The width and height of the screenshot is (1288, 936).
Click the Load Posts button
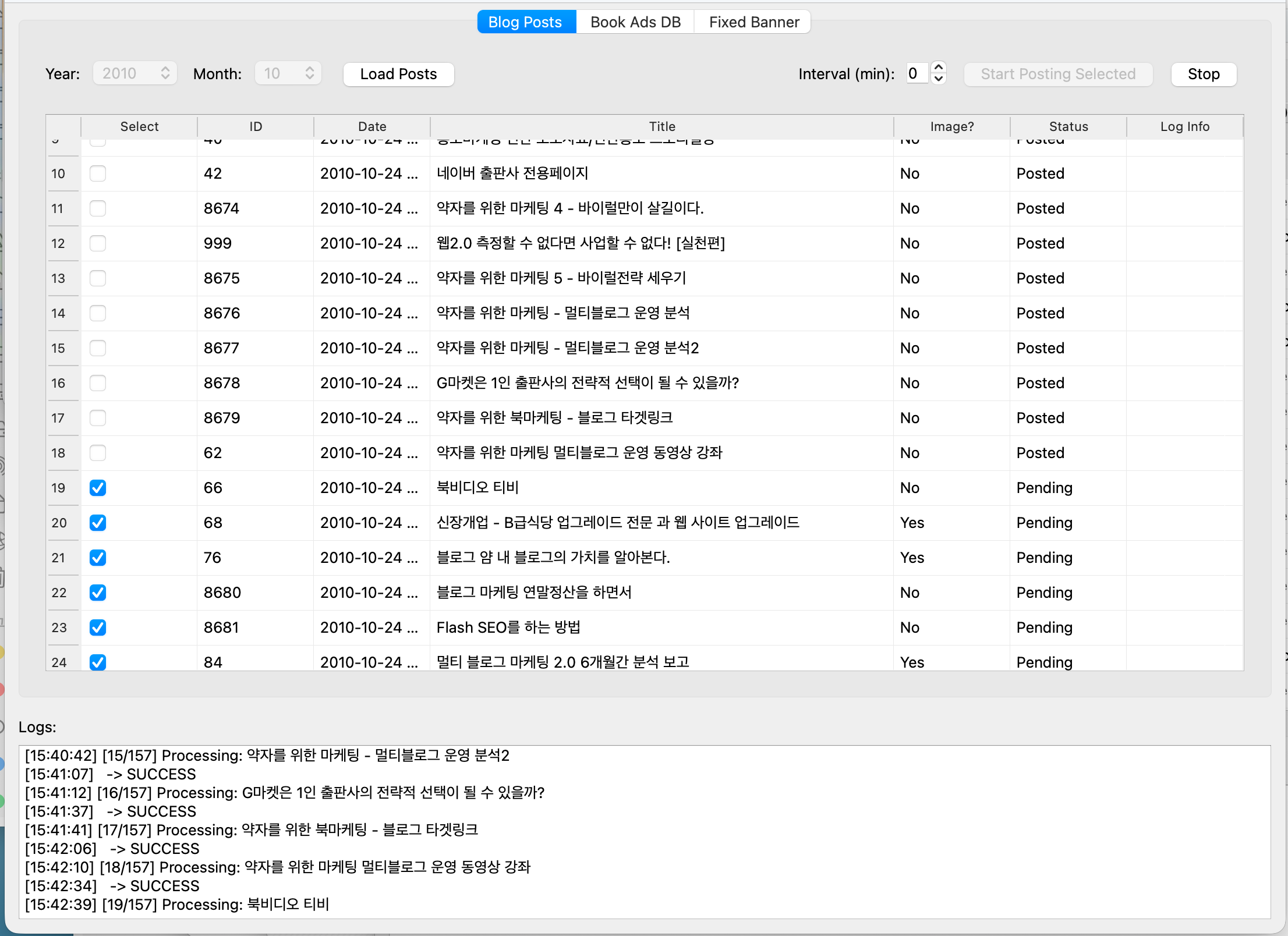click(398, 74)
